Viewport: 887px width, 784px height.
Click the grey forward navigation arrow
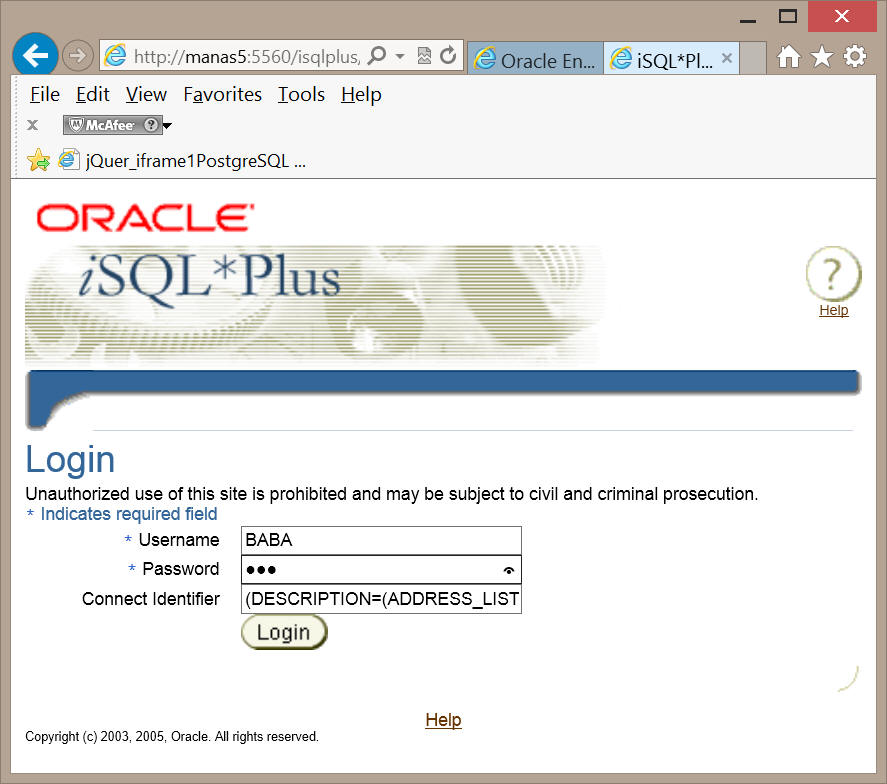tap(77, 55)
